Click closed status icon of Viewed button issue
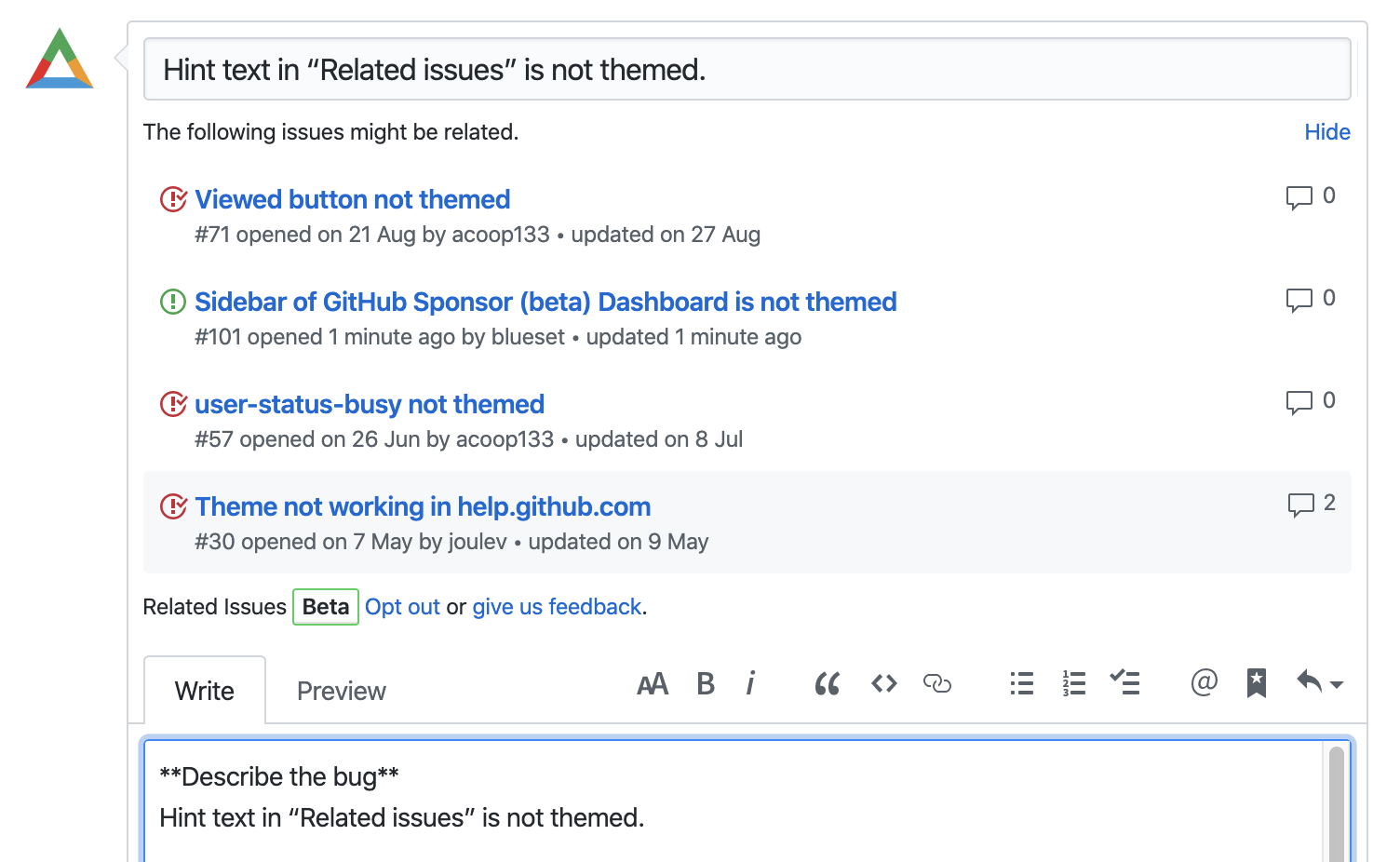This screenshot has height=862, width=1400. (174, 199)
